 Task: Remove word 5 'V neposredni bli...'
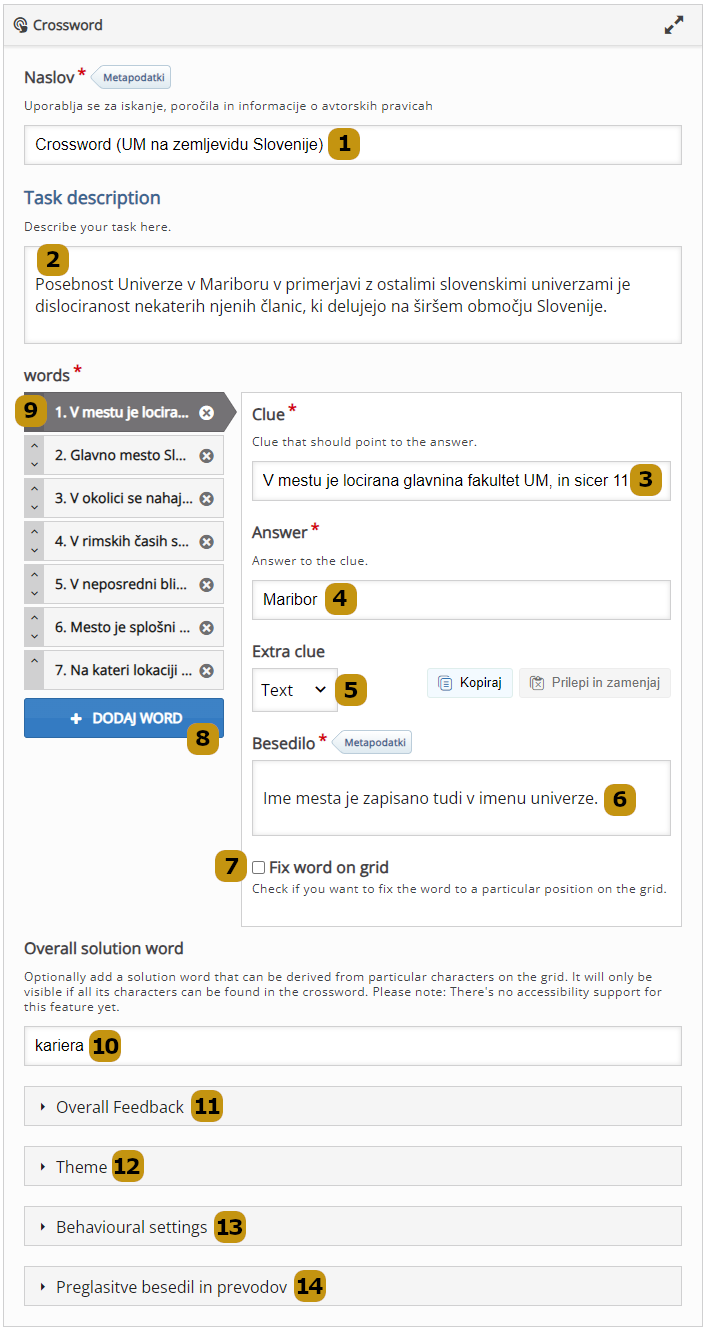[207, 585]
